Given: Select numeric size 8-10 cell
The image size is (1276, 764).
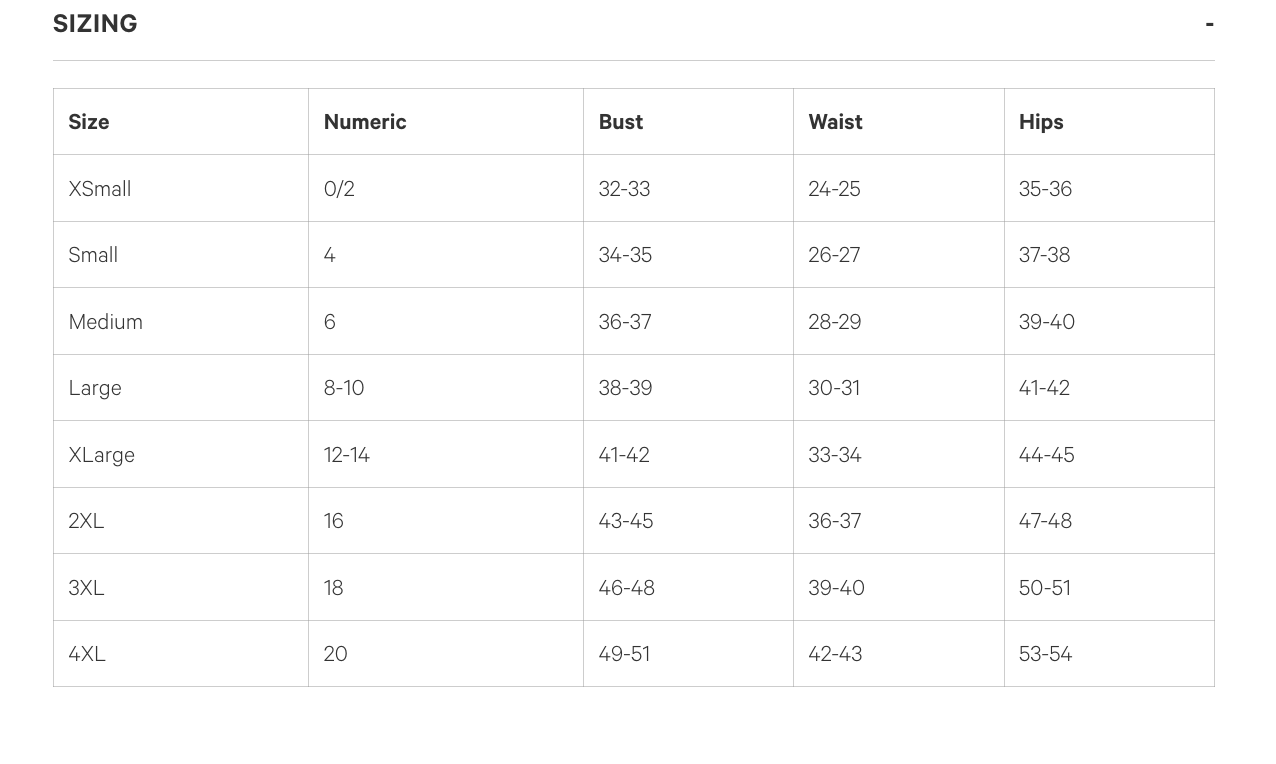Looking at the screenshot, I should (344, 388).
